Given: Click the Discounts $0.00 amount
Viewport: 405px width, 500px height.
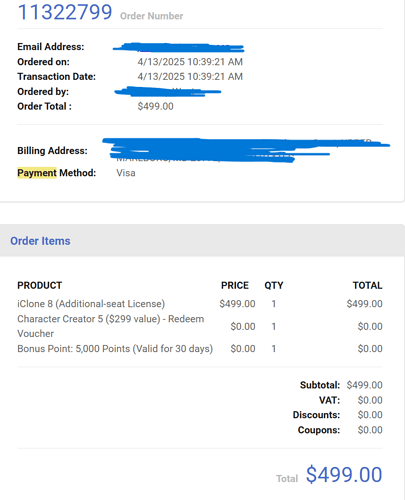Looking at the screenshot, I should click(370, 415).
